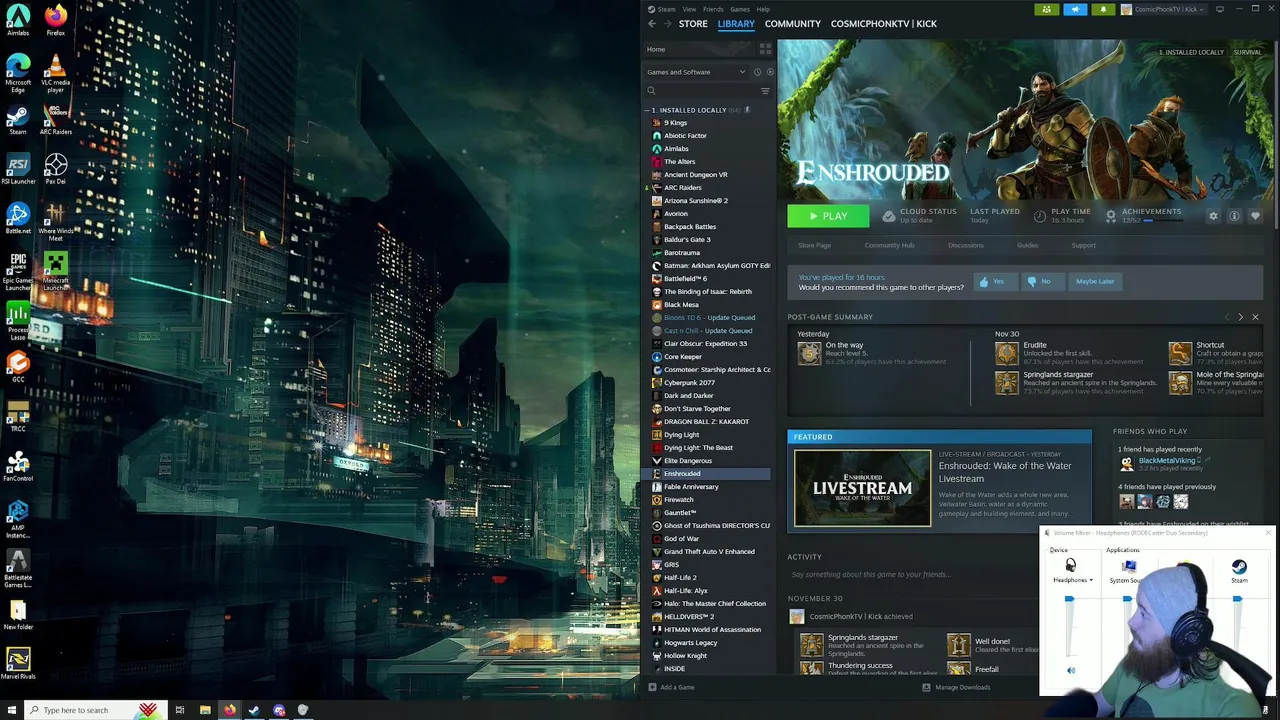Switch library to grid collections view icon
1280x720 pixels.
(765, 48)
